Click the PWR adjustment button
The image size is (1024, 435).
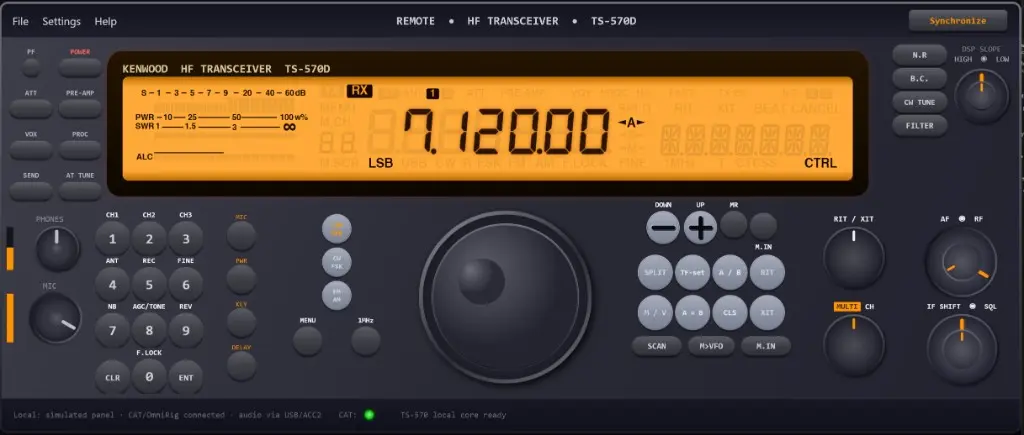(242, 279)
